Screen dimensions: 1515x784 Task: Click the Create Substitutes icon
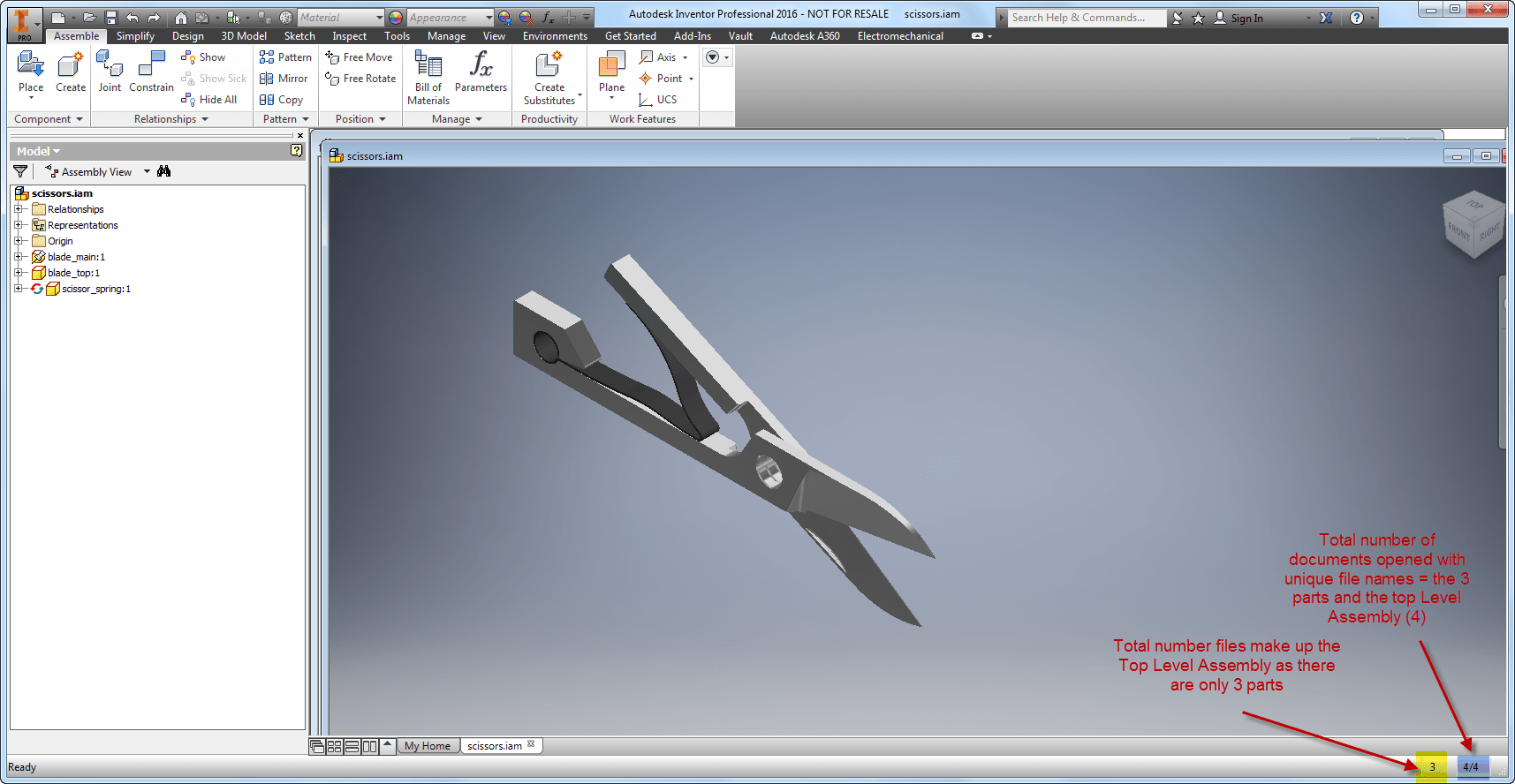(x=549, y=64)
